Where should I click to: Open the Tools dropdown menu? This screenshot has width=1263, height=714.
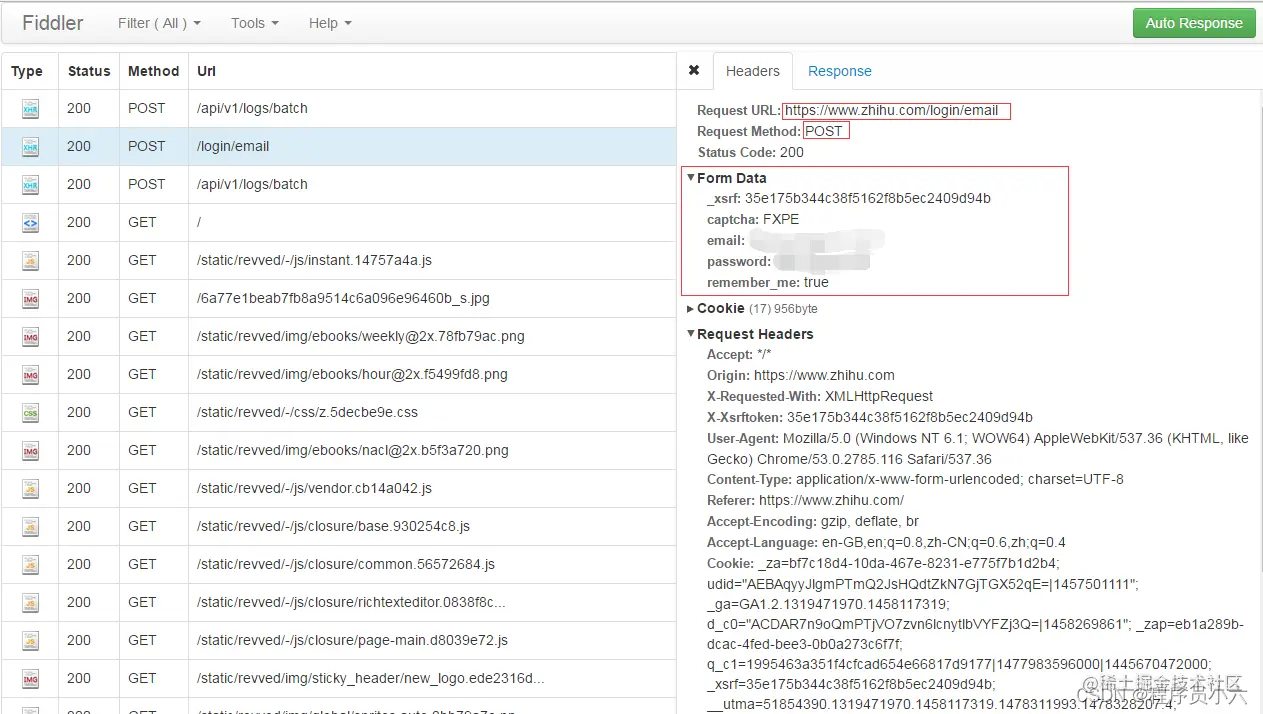coord(255,23)
